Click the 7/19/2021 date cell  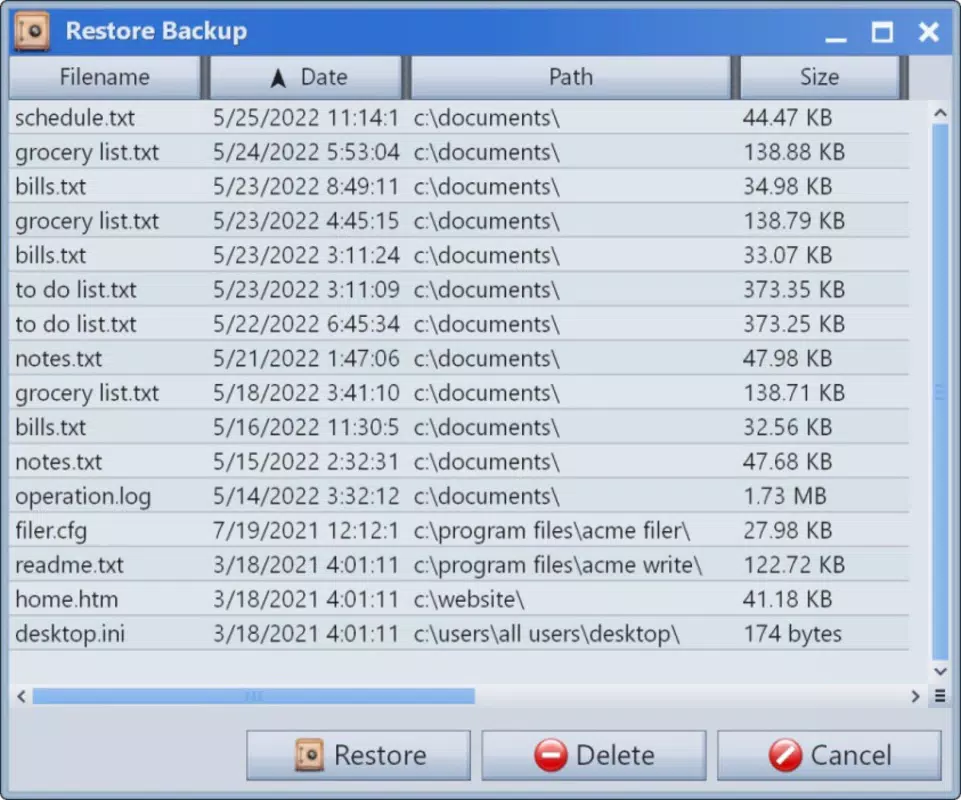(x=305, y=530)
